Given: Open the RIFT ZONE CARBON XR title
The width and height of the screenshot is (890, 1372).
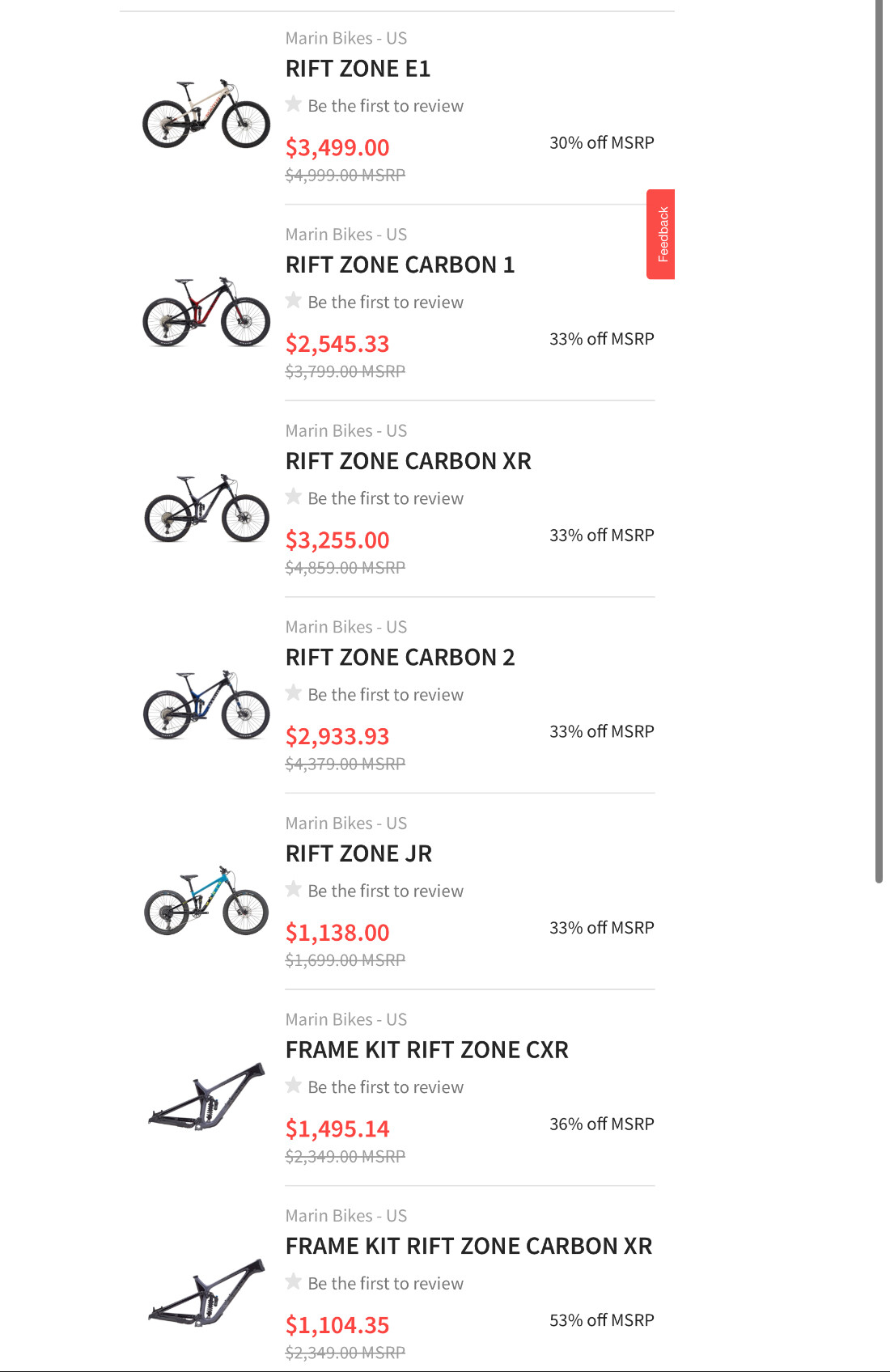Looking at the screenshot, I should click(408, 461).
